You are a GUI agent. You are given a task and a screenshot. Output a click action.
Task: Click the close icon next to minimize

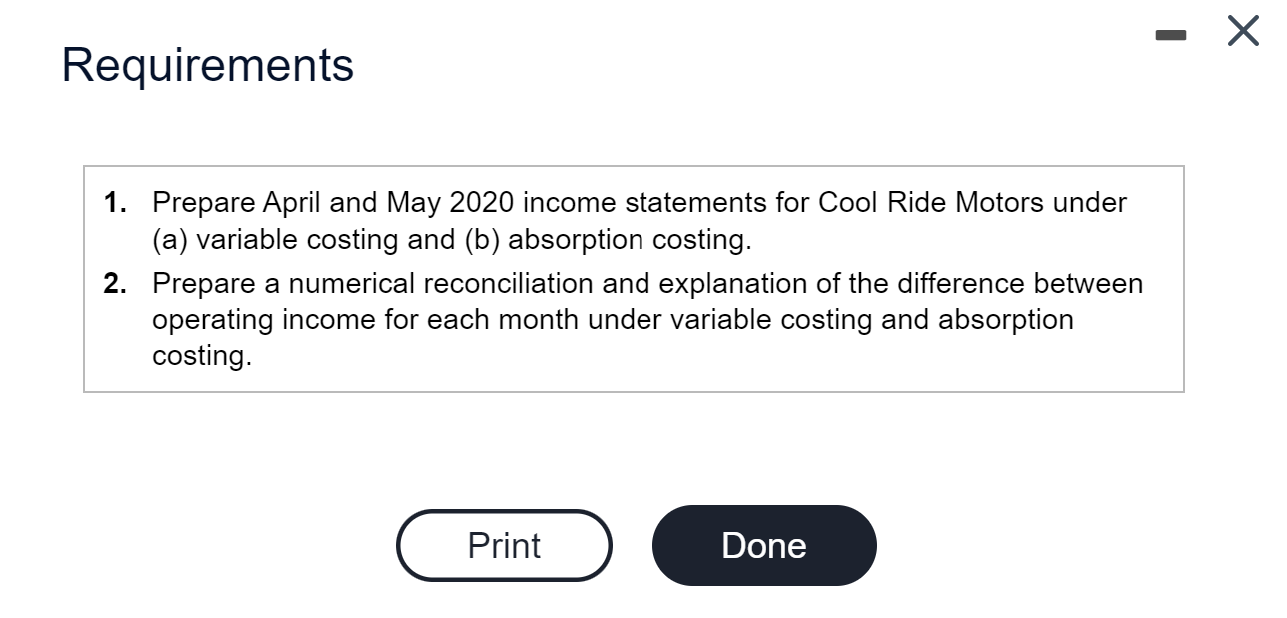[1241, 30]
